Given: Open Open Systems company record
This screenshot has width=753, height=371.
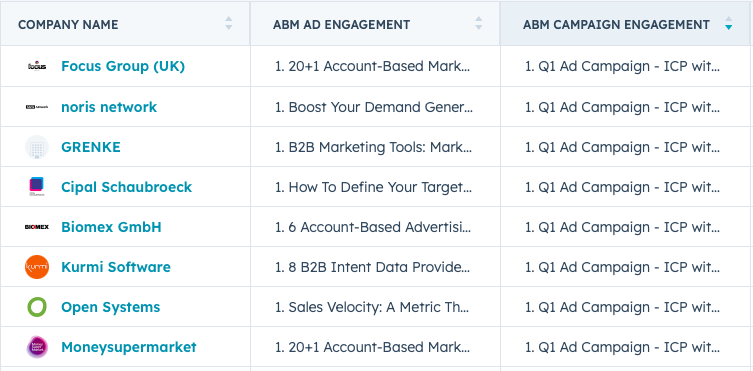Looking at the screenshot, I should (110, 307).
